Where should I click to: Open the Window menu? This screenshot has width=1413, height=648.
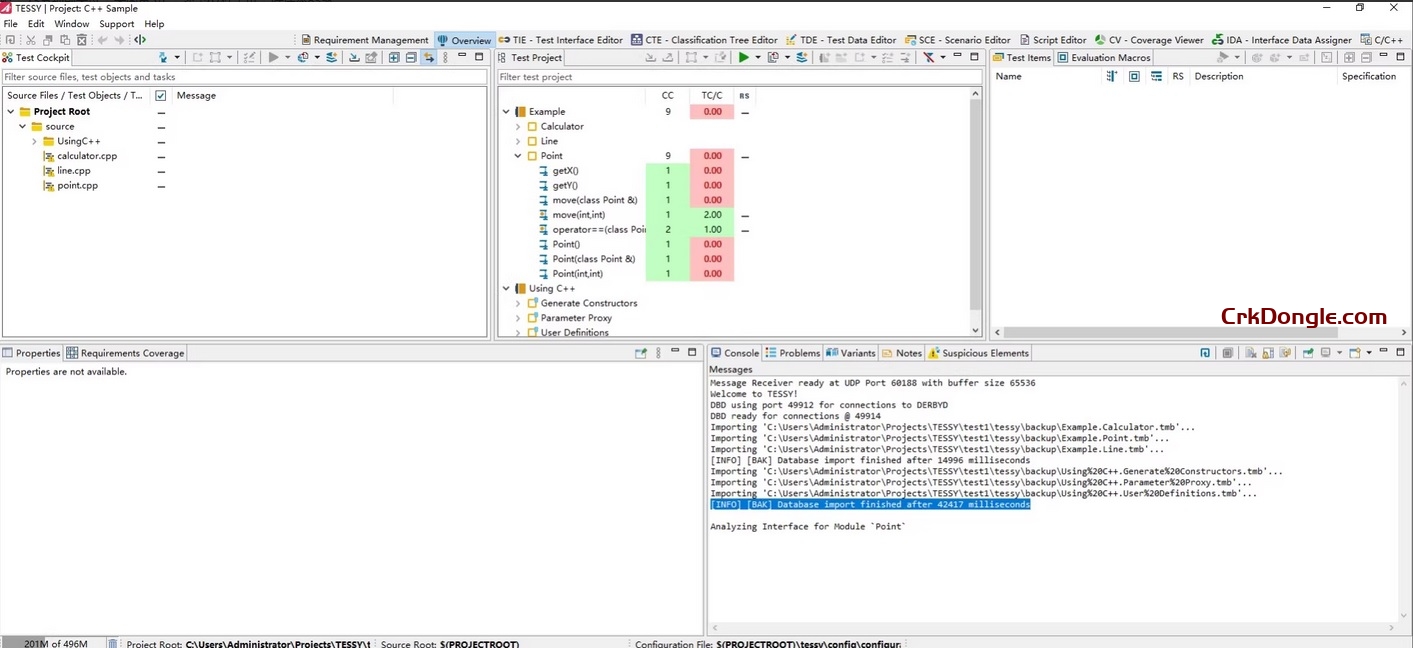71,23
